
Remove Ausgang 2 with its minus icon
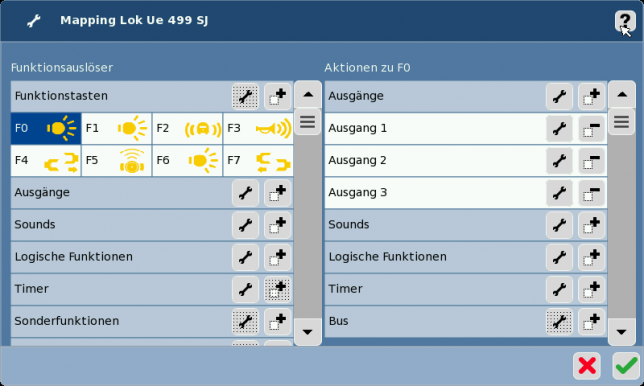pyautogui.click(x=592, y=161)
